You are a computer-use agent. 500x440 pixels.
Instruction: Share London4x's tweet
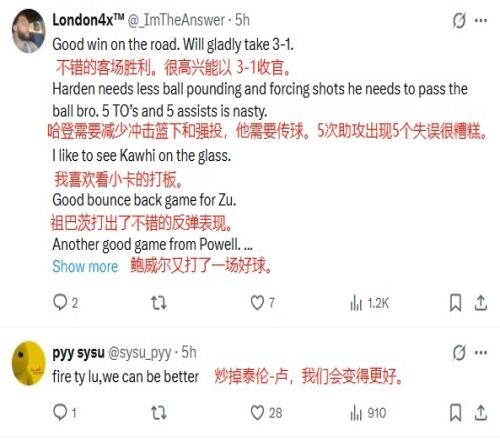click(481, 303)
